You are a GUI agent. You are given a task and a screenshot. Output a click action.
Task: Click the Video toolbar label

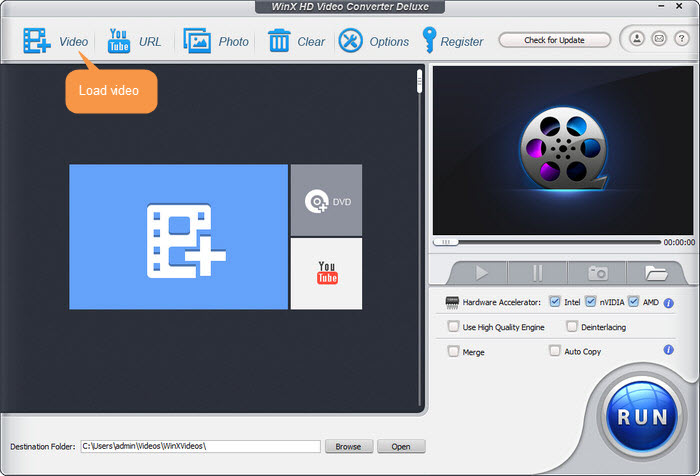click(74, 42)
